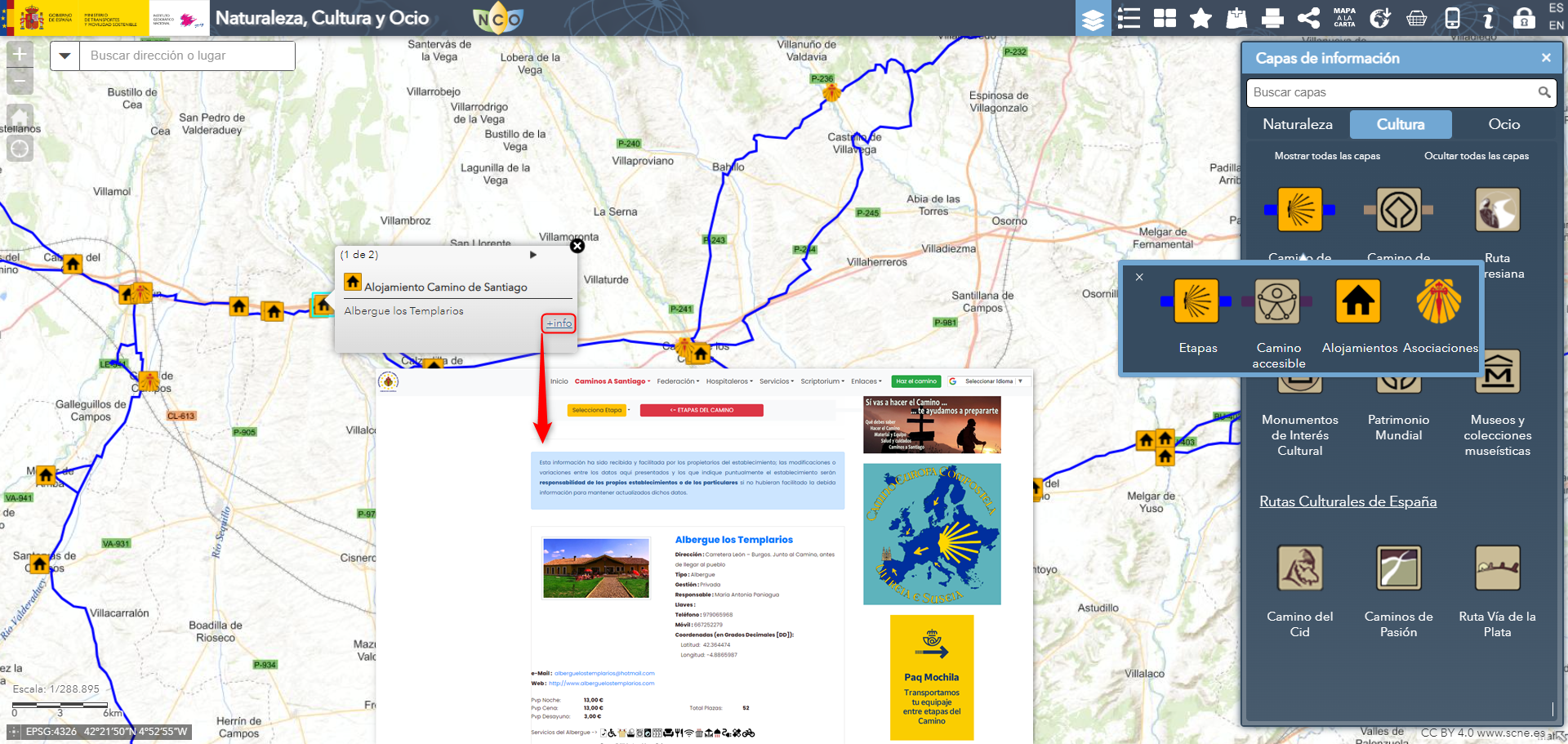Click the green 'Haz el camino' button
1568x744 pixels.
(x=916, y=381)
